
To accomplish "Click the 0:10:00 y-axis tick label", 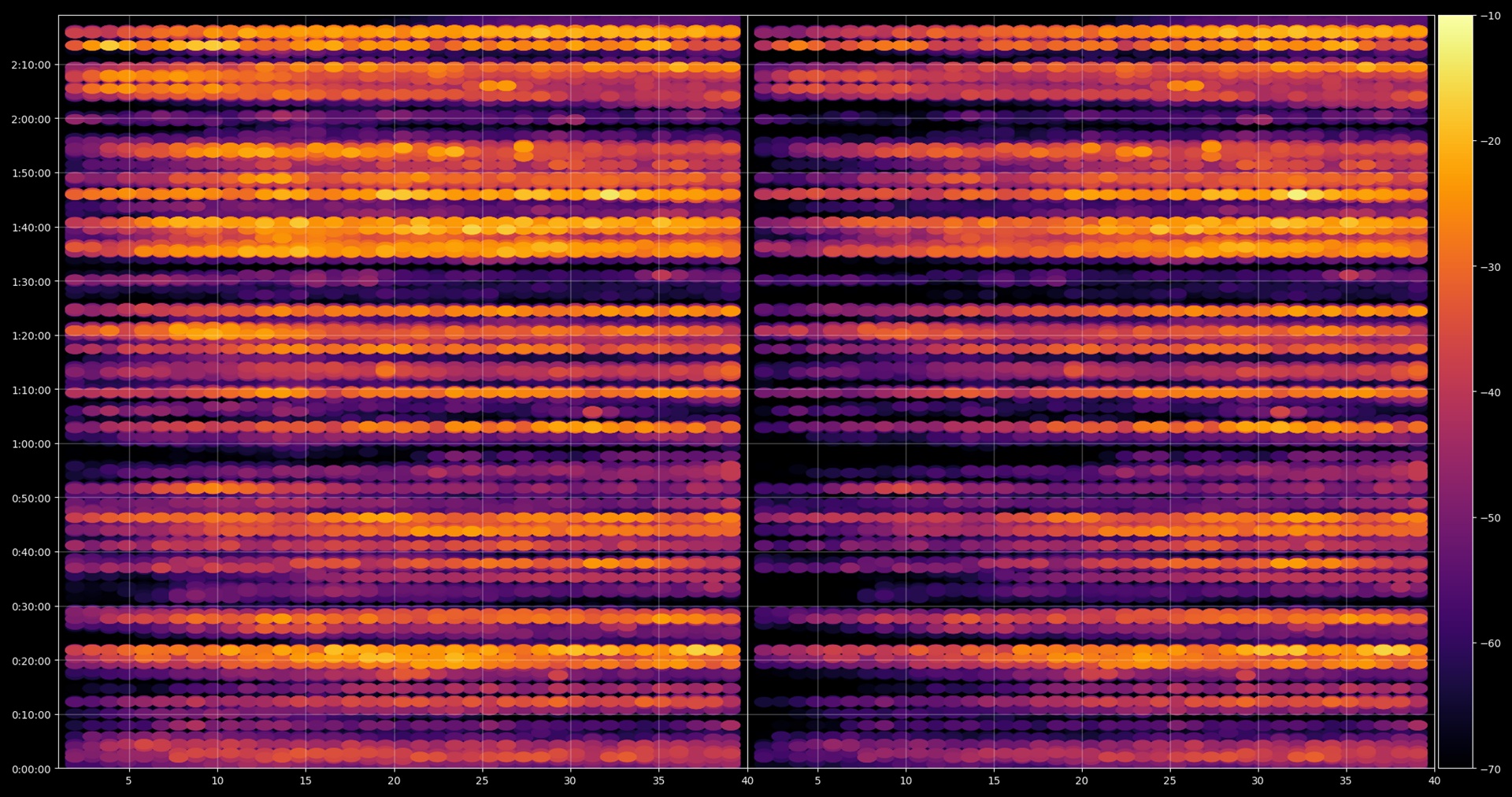I will click(x=31, y=715).
